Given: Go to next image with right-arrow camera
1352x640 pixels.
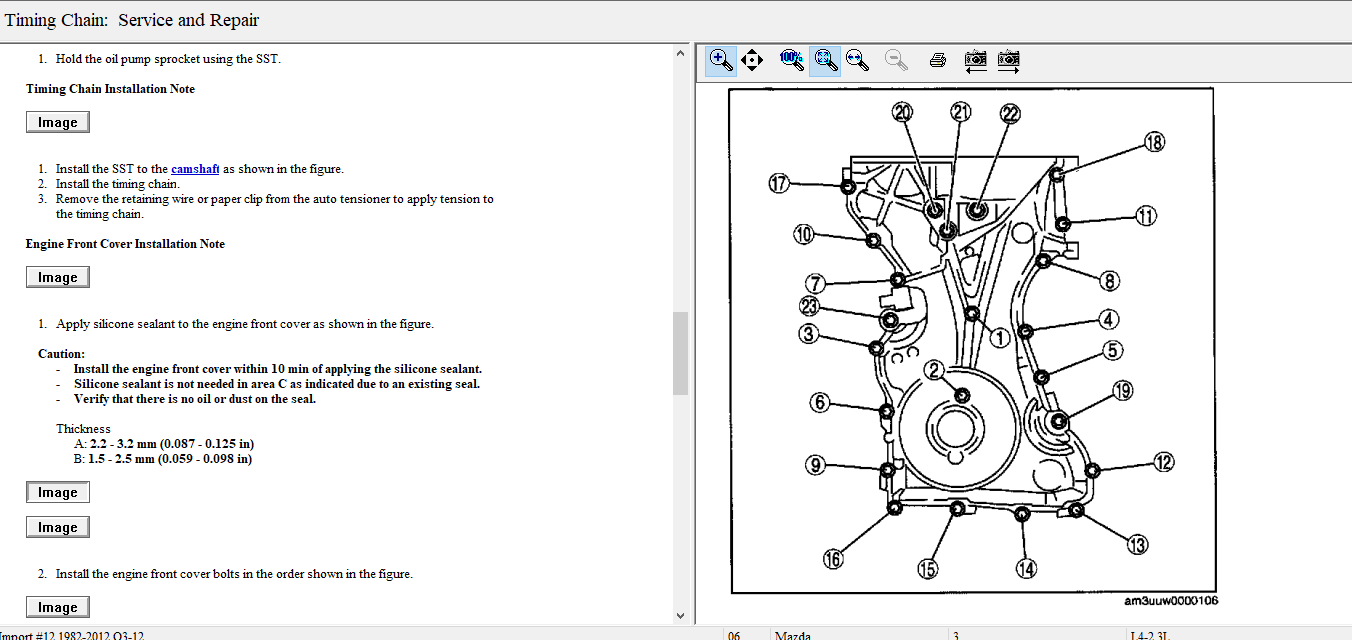Looking at the screenshot, I should (x=1008, y=60).
